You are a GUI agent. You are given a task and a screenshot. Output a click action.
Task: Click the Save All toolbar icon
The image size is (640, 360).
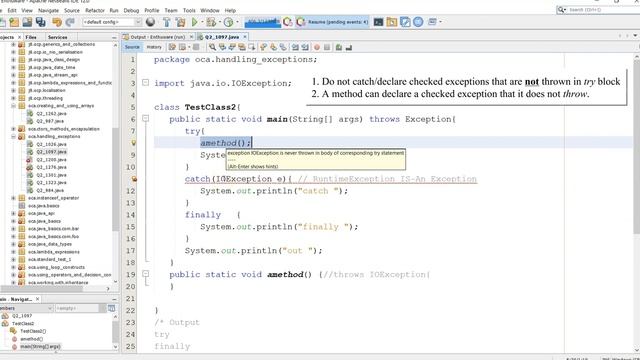(x=40, y=22)
